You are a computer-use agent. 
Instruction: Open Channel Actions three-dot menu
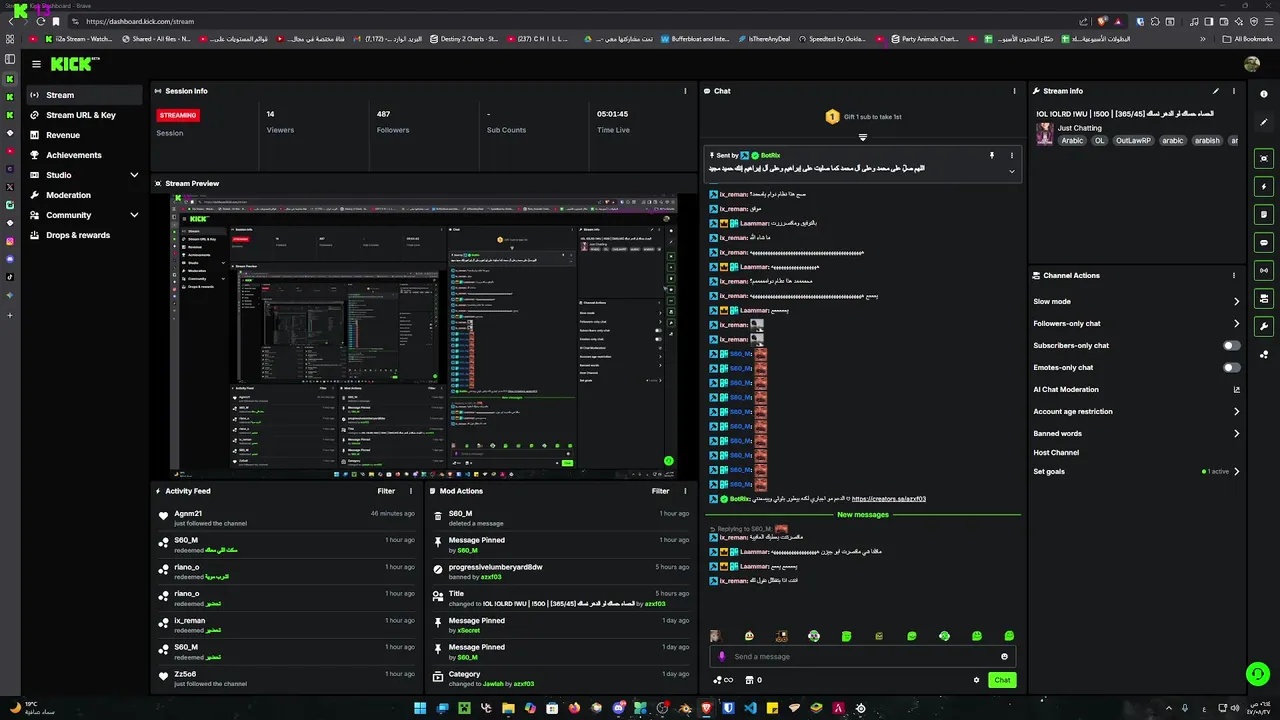(1234, 275)
